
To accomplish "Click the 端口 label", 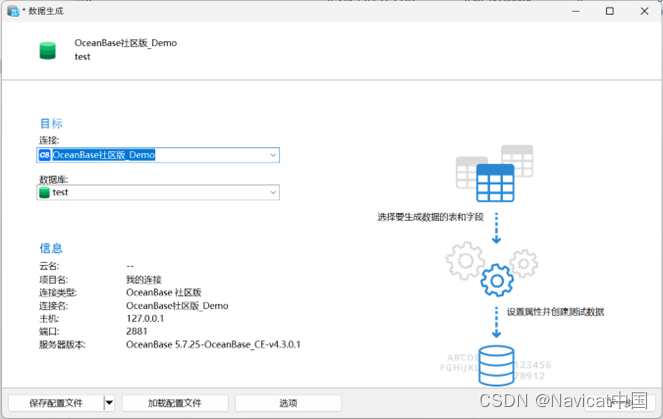I will pyautogui.click(x=49, y=331).
